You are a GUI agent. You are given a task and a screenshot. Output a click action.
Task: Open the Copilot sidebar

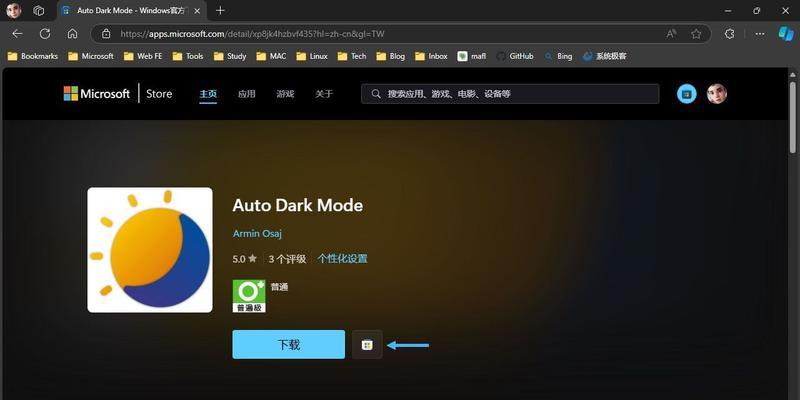click(785, 34)
